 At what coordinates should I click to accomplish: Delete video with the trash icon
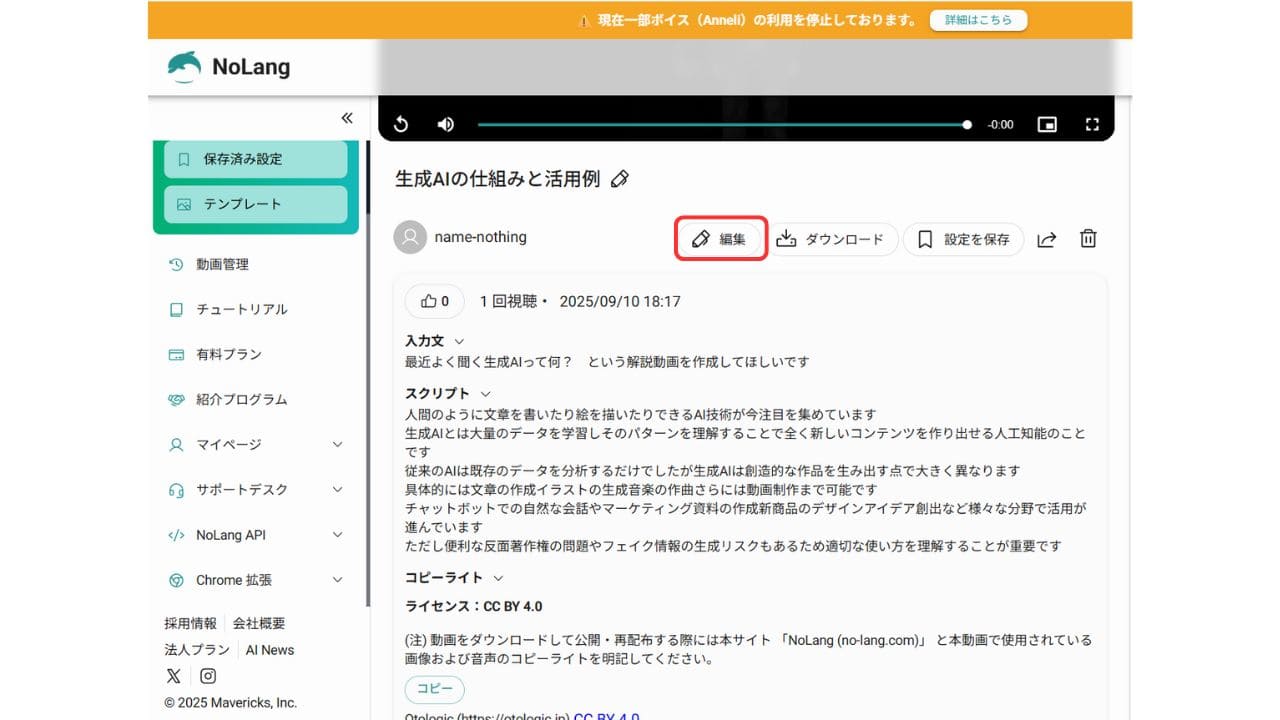1089,238
